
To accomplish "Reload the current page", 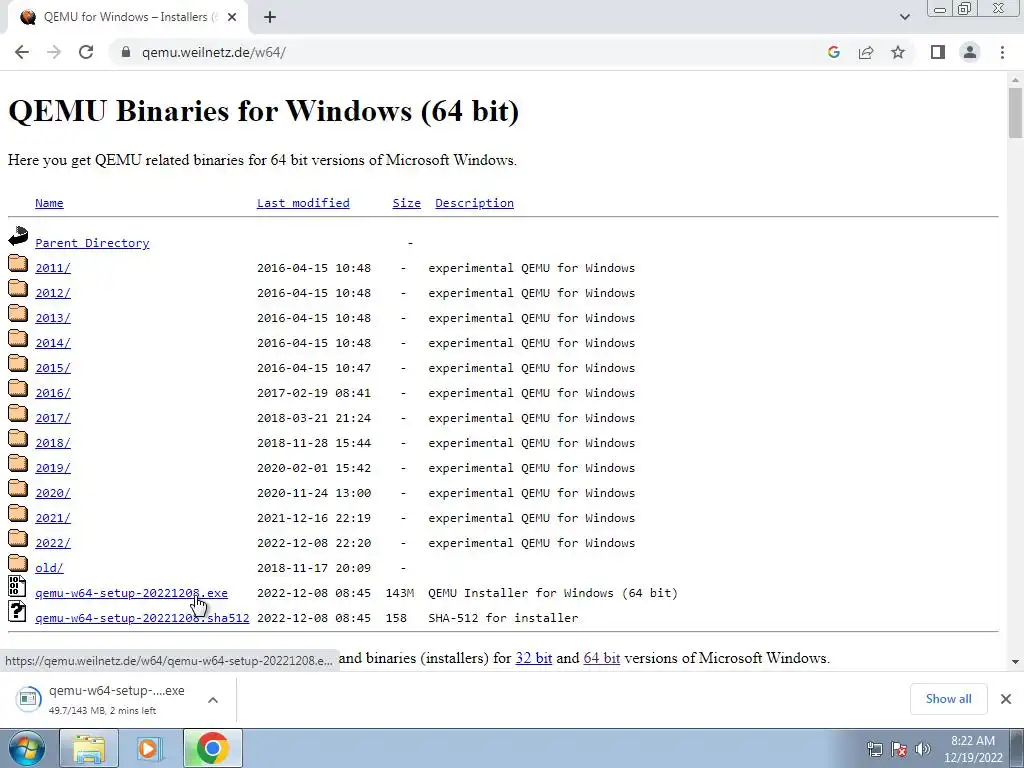I will coord(86,52).
